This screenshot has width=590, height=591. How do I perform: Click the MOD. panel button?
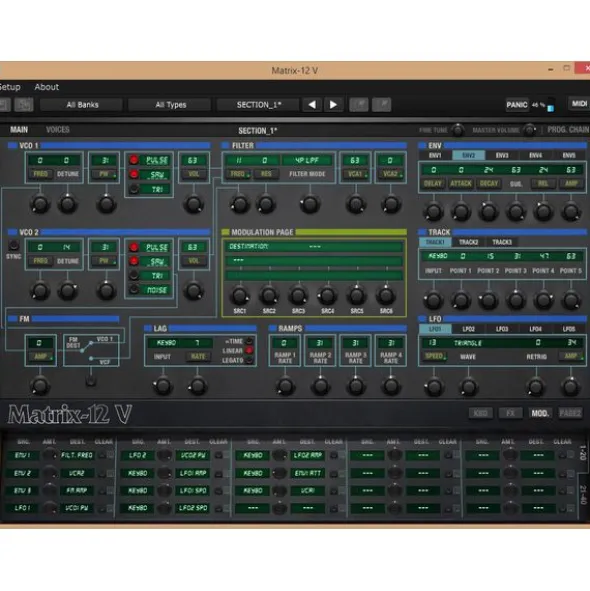540,413
